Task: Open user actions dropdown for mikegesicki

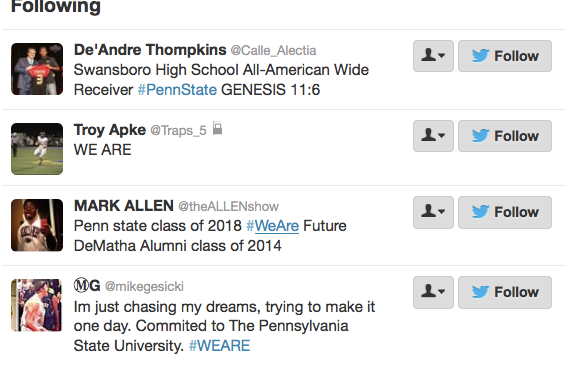Action: click(433, 292)
